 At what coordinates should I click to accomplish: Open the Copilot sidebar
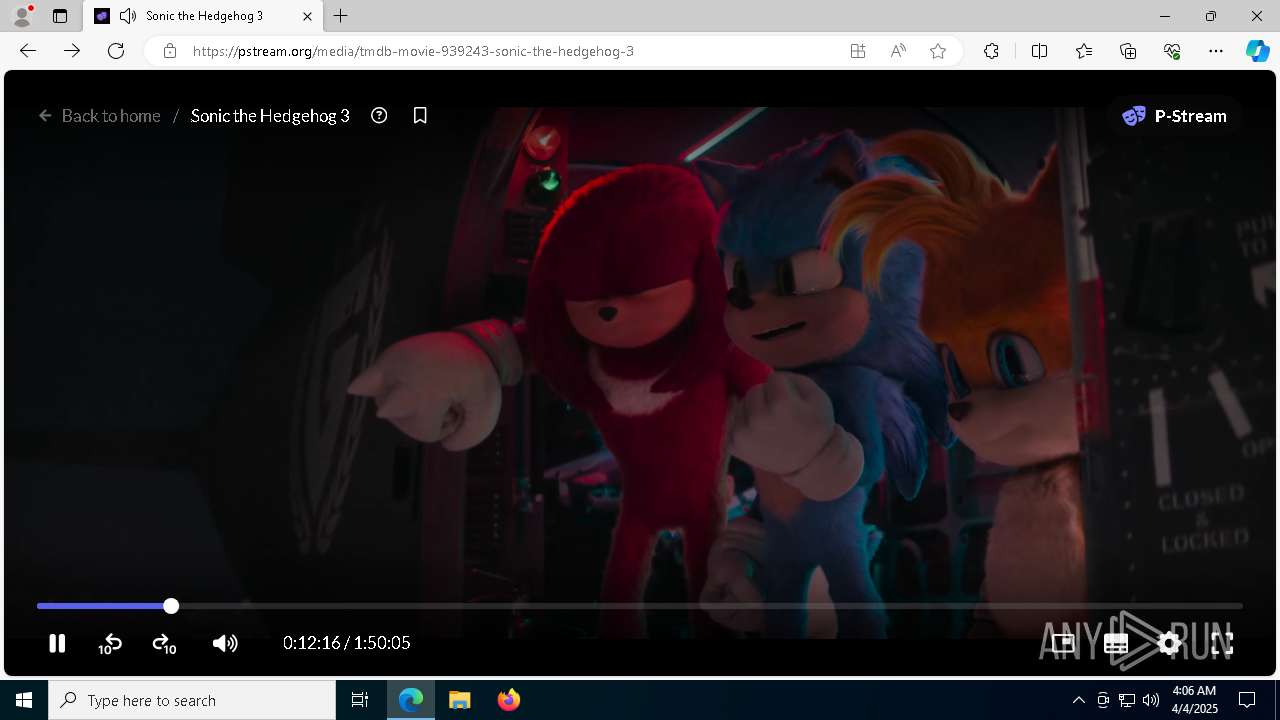click(1258, 51)
